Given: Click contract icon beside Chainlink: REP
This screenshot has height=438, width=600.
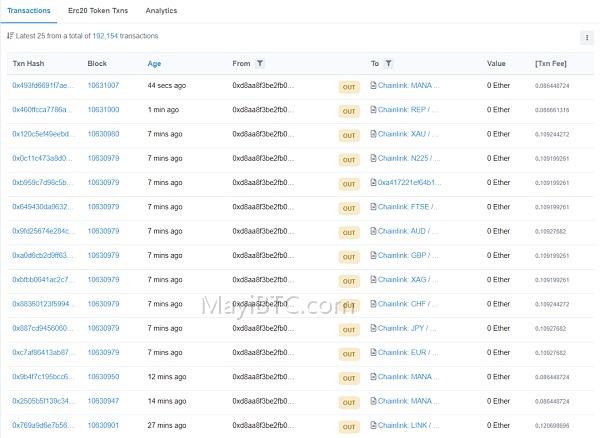Looking at the screenshot, I should click(x=373, y=109).
